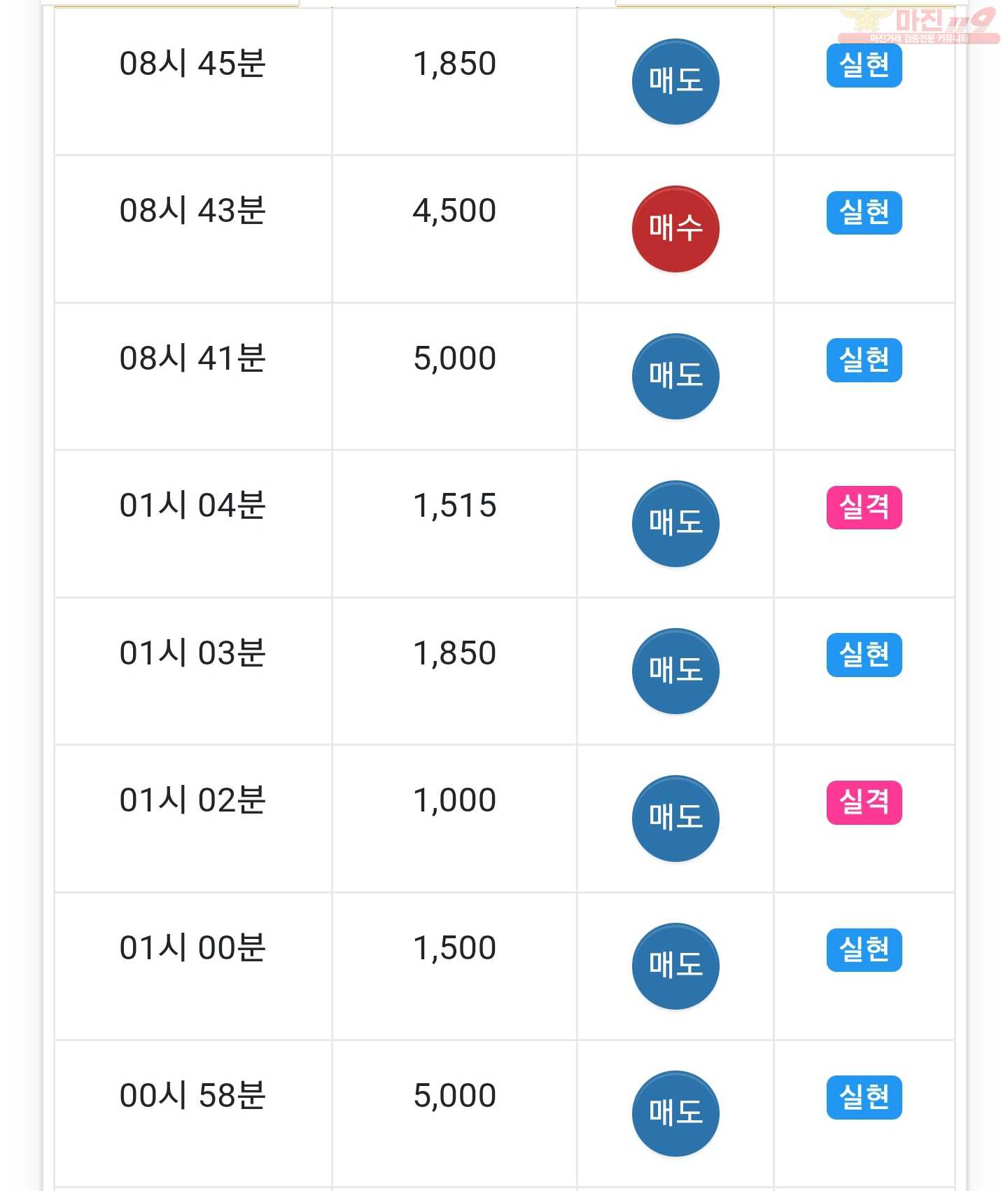Select the 실현 badge in 00시 58분 row
This screenshot has height=1191, width=1008.
pos(864,1098)
